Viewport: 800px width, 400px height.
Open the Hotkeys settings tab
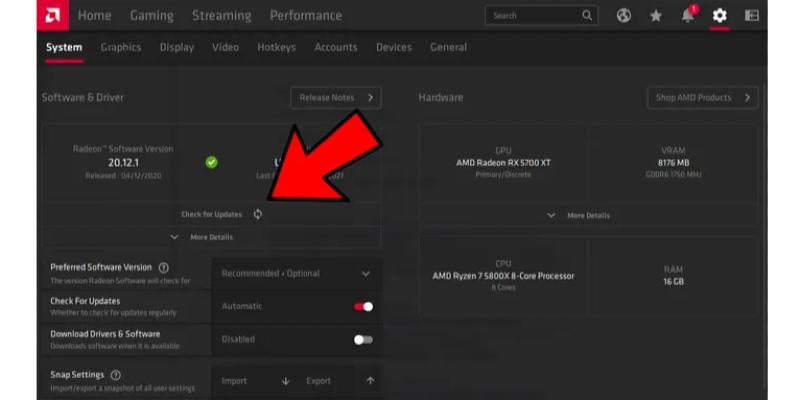277,47
